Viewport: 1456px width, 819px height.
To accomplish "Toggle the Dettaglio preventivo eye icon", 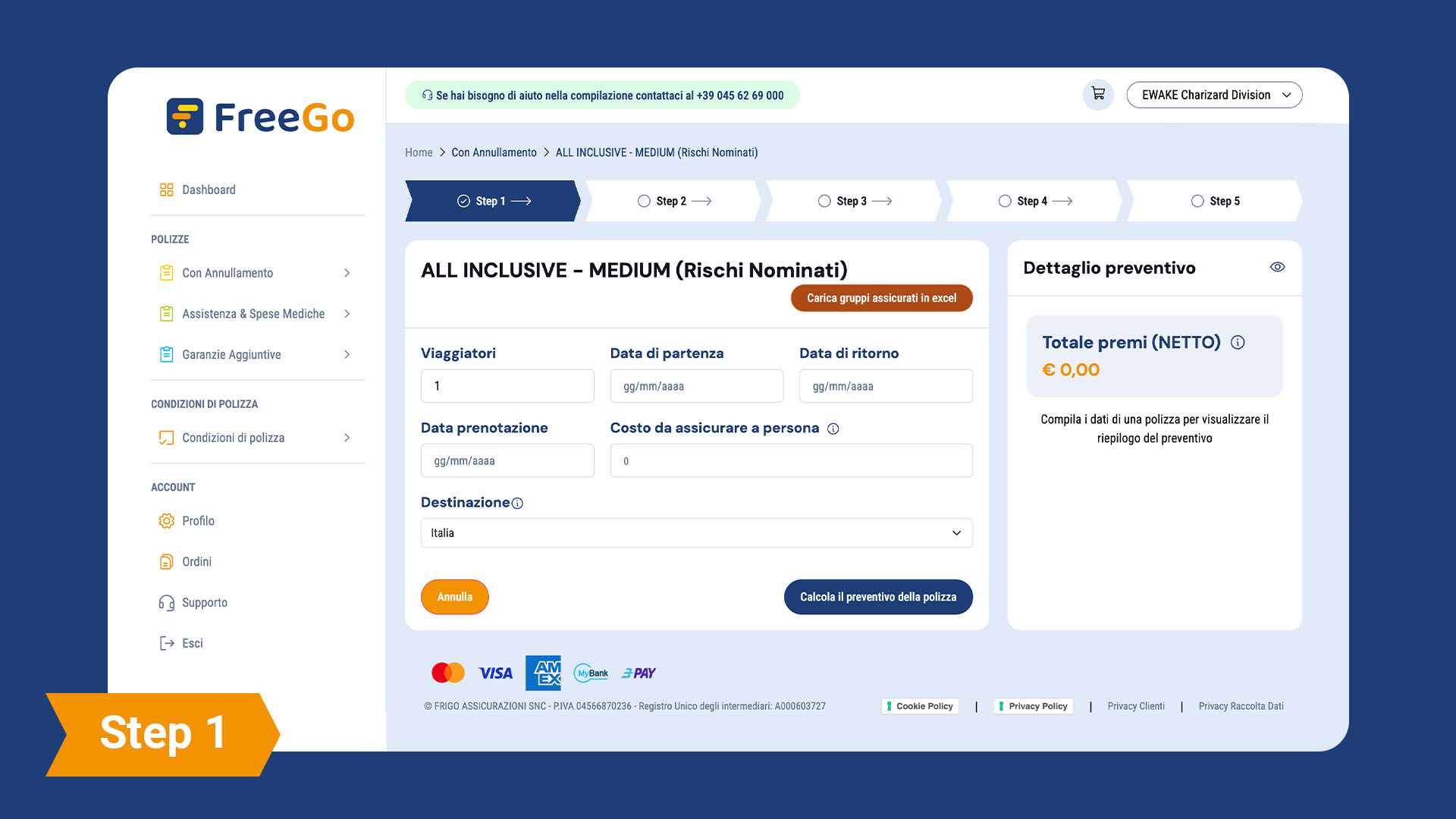I will click(x=1277, y=268).
